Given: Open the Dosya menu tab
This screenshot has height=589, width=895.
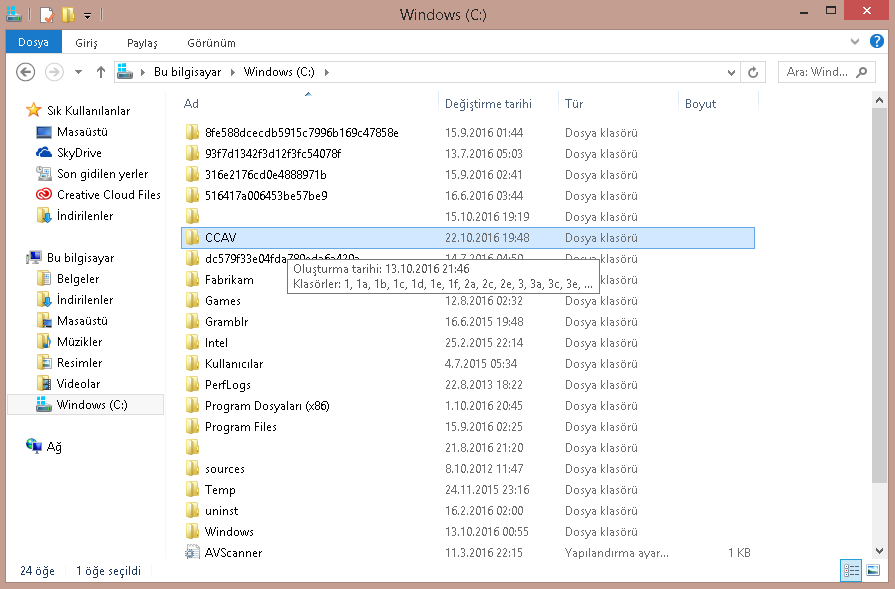Looking at the screenshot, I should tap(34, 43).
